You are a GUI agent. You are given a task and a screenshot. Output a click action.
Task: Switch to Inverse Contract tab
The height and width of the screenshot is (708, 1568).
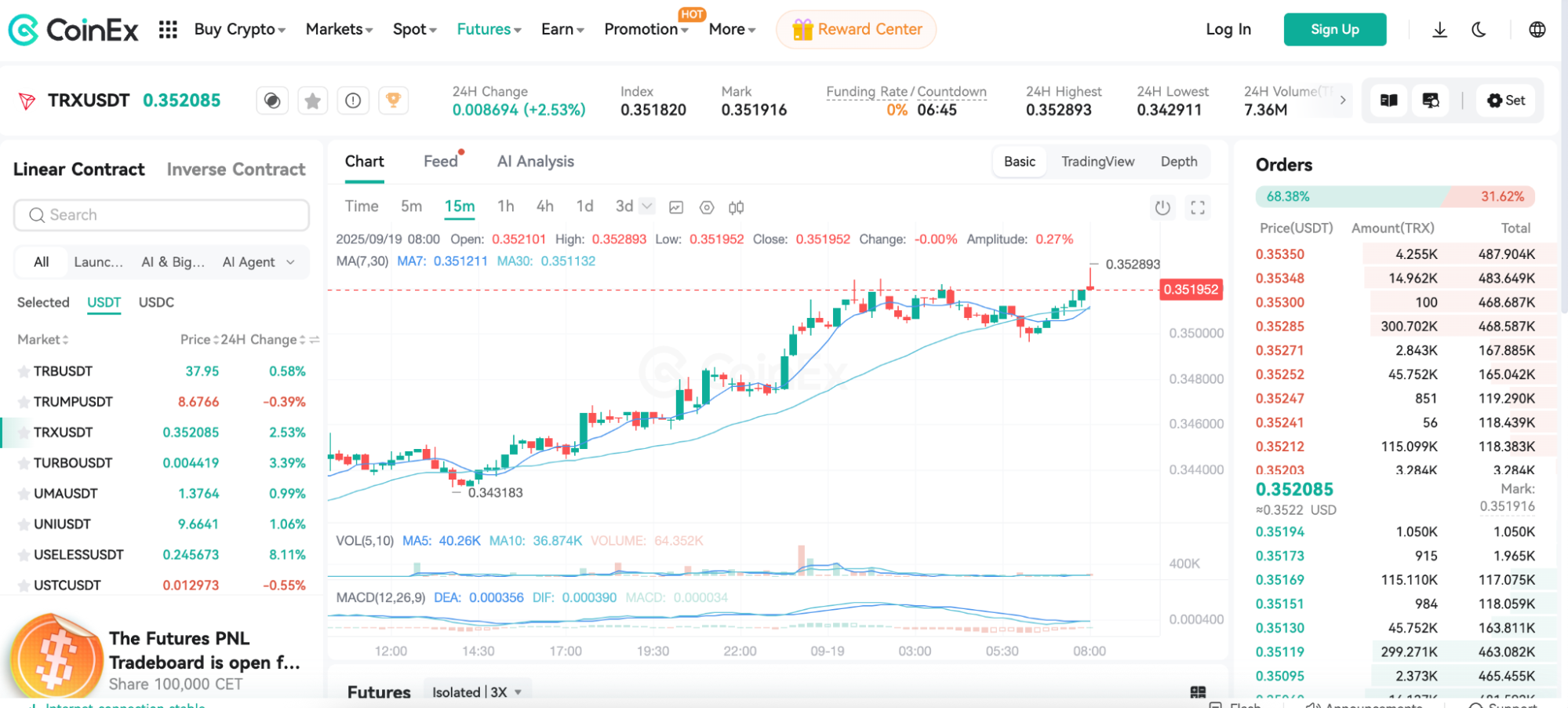[236, 170]
